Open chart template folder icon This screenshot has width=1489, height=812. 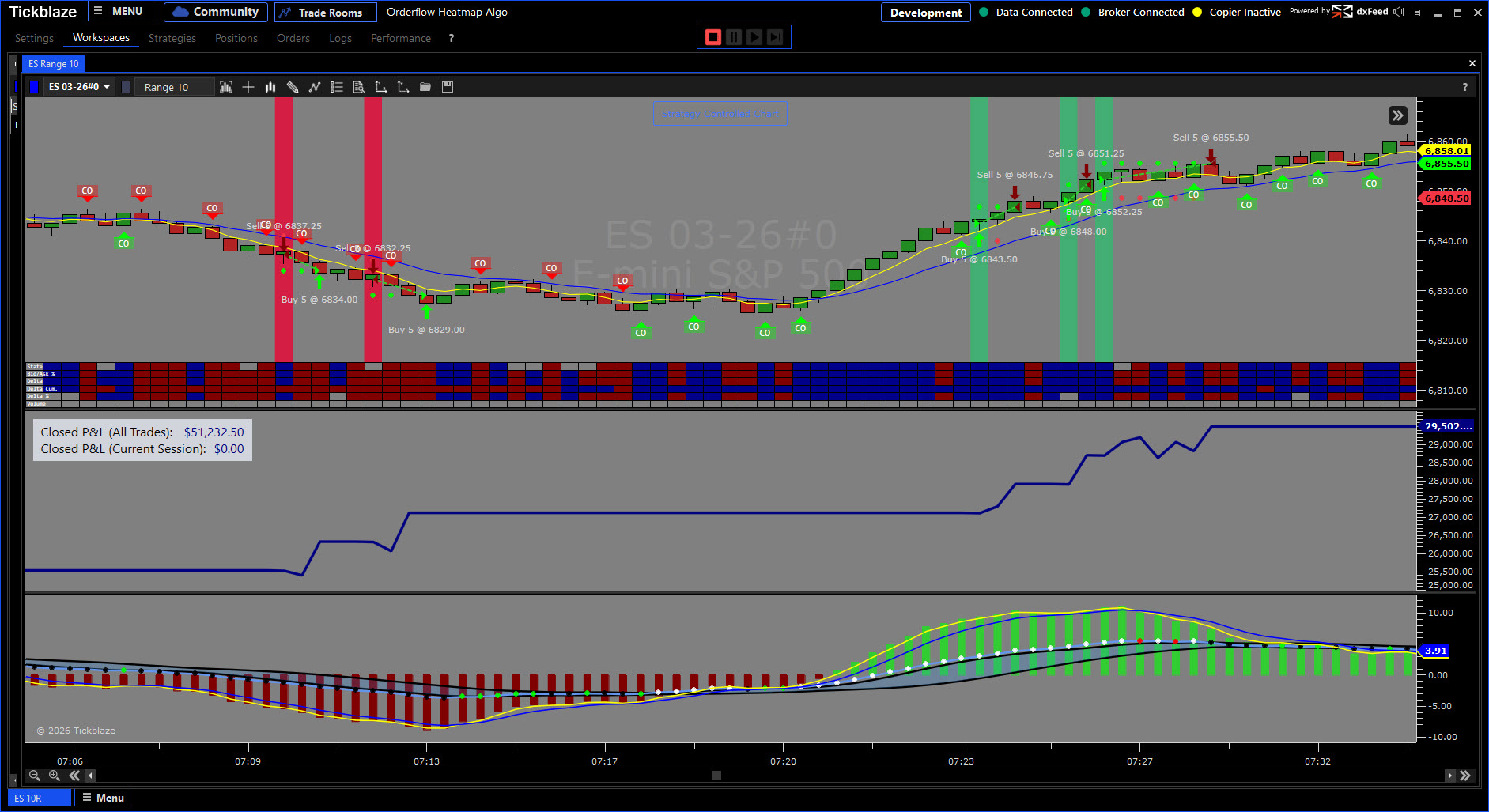click(425, 87)
